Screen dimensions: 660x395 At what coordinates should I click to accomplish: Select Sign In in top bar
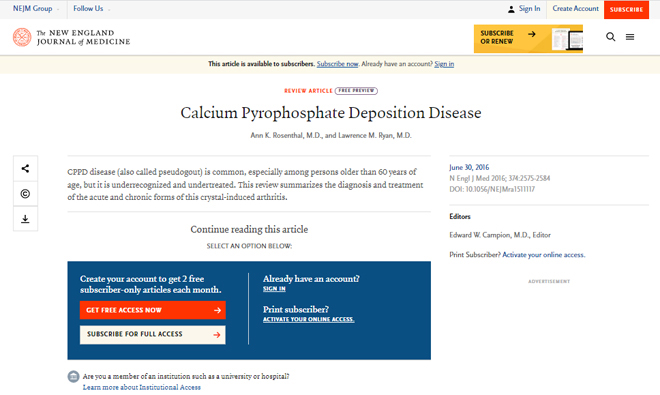(x=529, y=8)
